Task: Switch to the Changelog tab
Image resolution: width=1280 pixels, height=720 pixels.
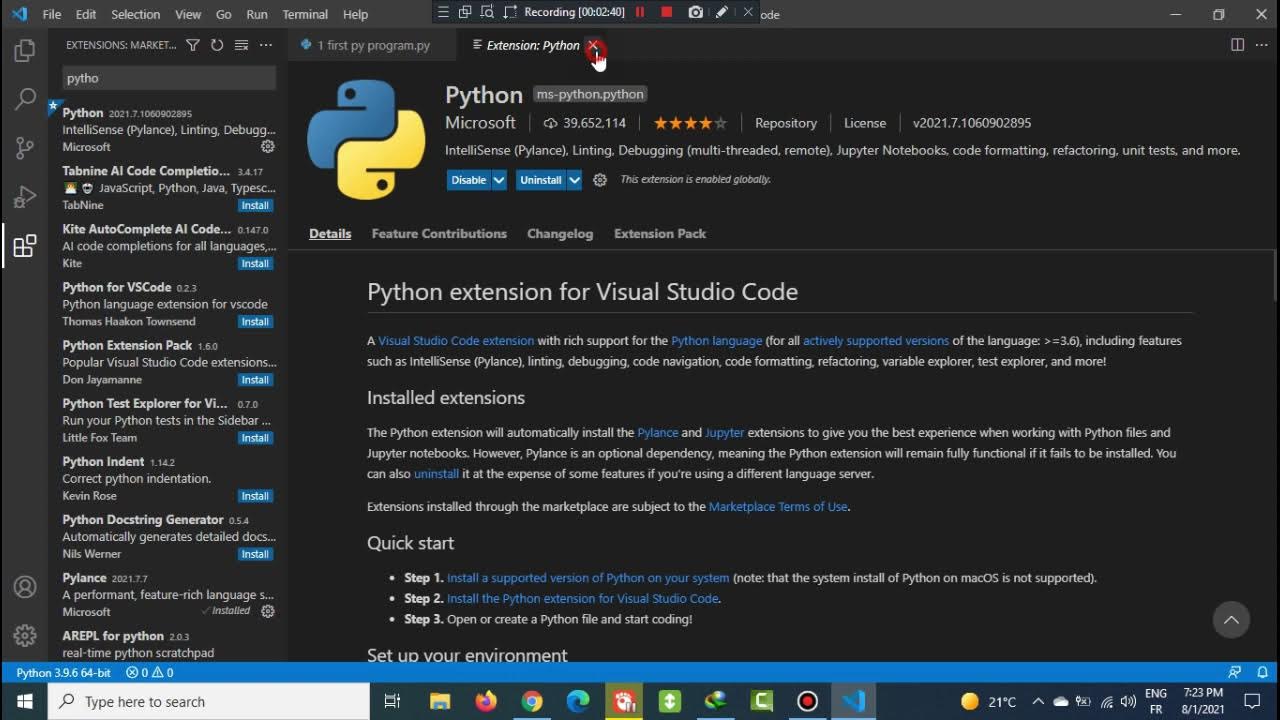Action: 560,233
